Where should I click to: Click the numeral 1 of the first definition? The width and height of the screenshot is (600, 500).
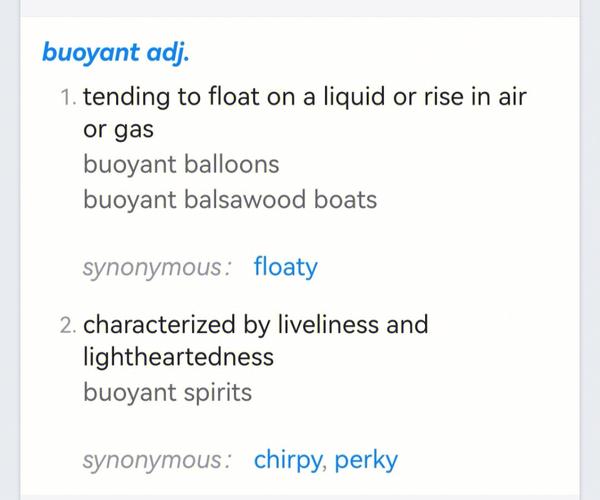(x=67, y=97)
